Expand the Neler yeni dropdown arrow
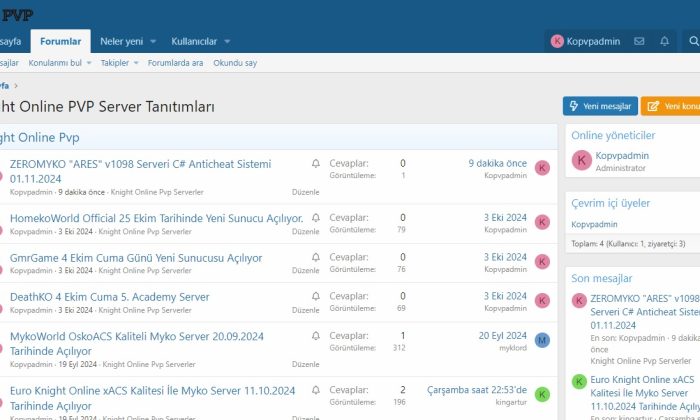This screenshot has height=420, width=700. (x=153, y=42)
